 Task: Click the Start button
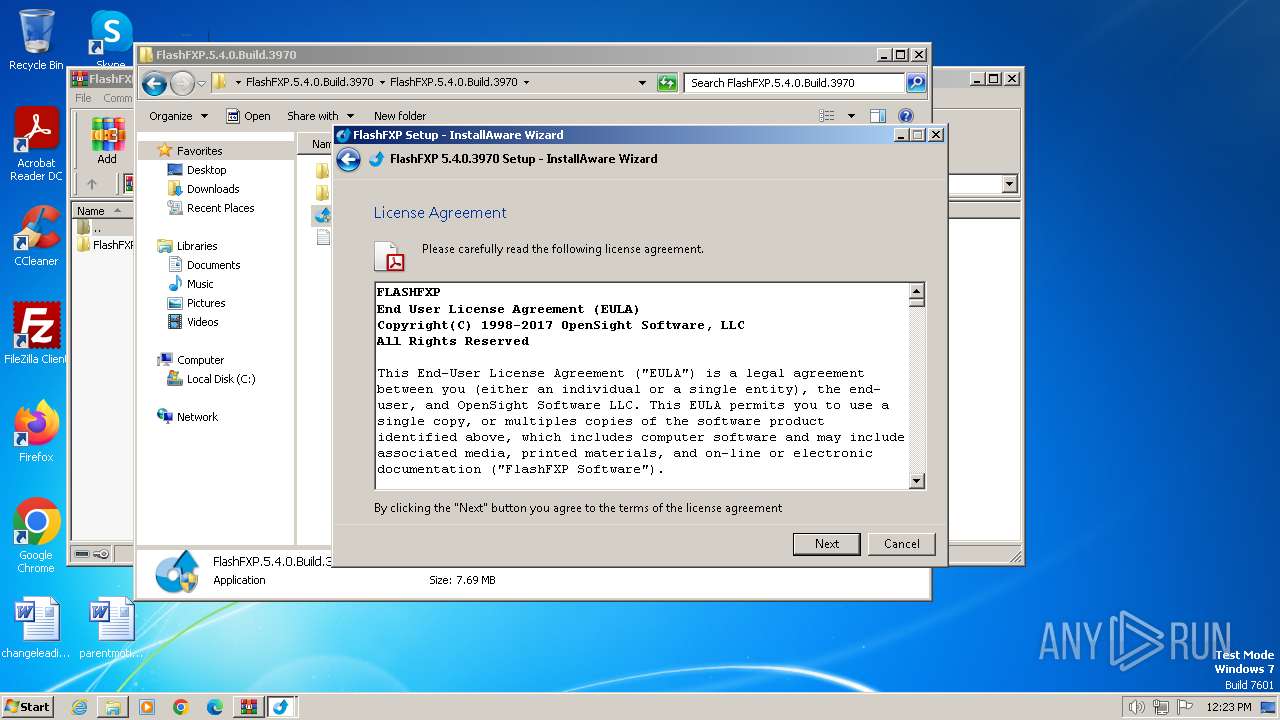click(x=27, y=707)
